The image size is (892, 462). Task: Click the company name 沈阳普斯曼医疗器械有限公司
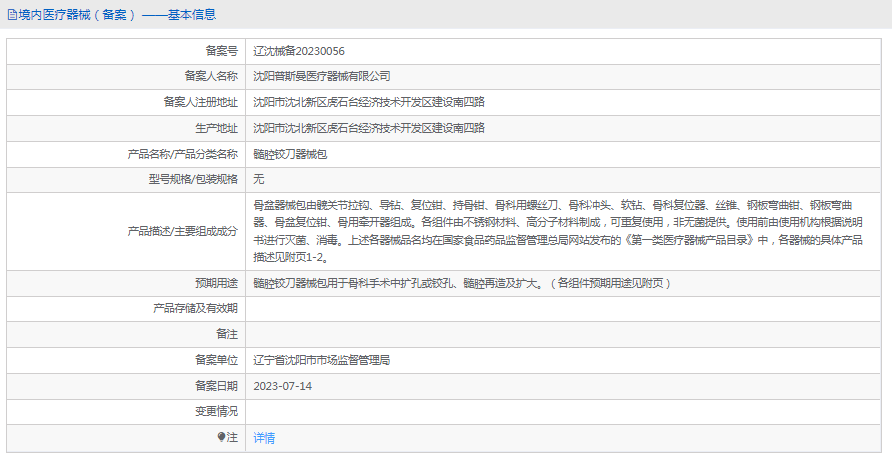tap(321, 76)
